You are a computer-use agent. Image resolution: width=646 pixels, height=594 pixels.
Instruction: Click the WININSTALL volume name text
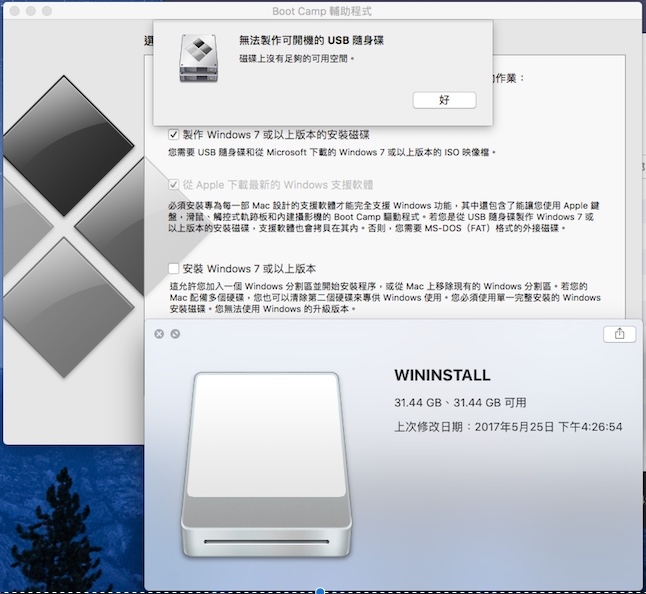(442, 375)
